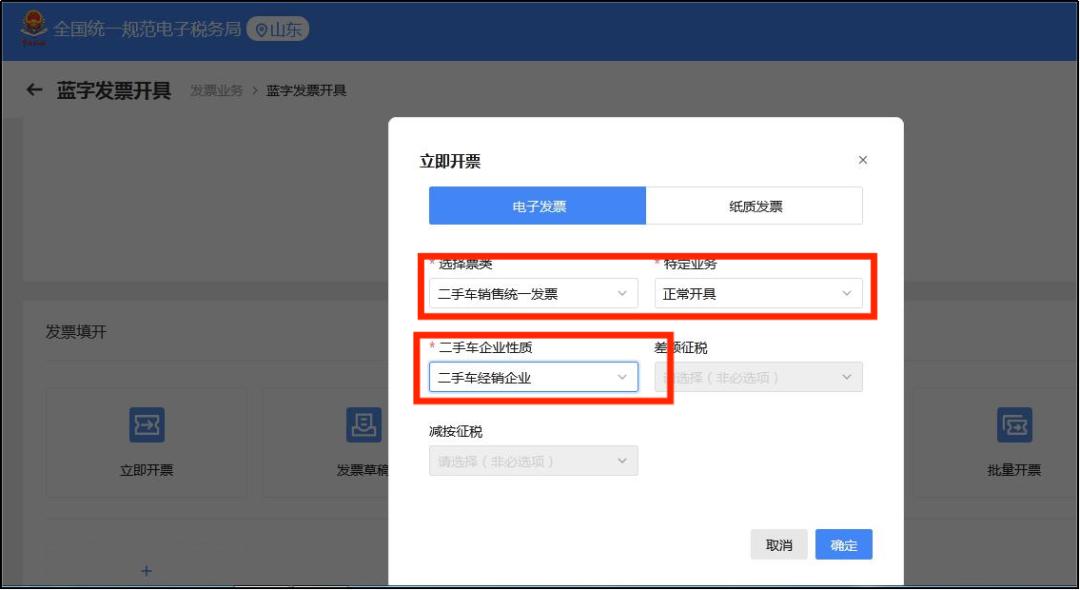Click the tax bureau emblem logo
Image resolution: width=1080 pixels, height=590 pixels.
tap(33, 28)
